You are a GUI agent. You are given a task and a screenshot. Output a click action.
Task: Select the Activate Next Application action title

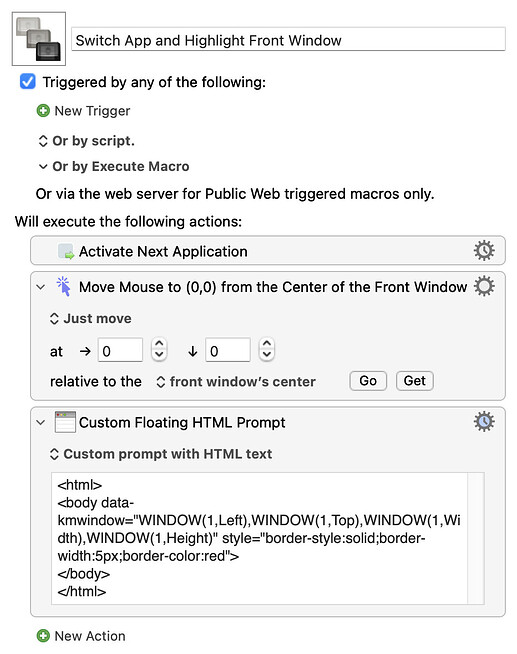[x=163, y=252]
